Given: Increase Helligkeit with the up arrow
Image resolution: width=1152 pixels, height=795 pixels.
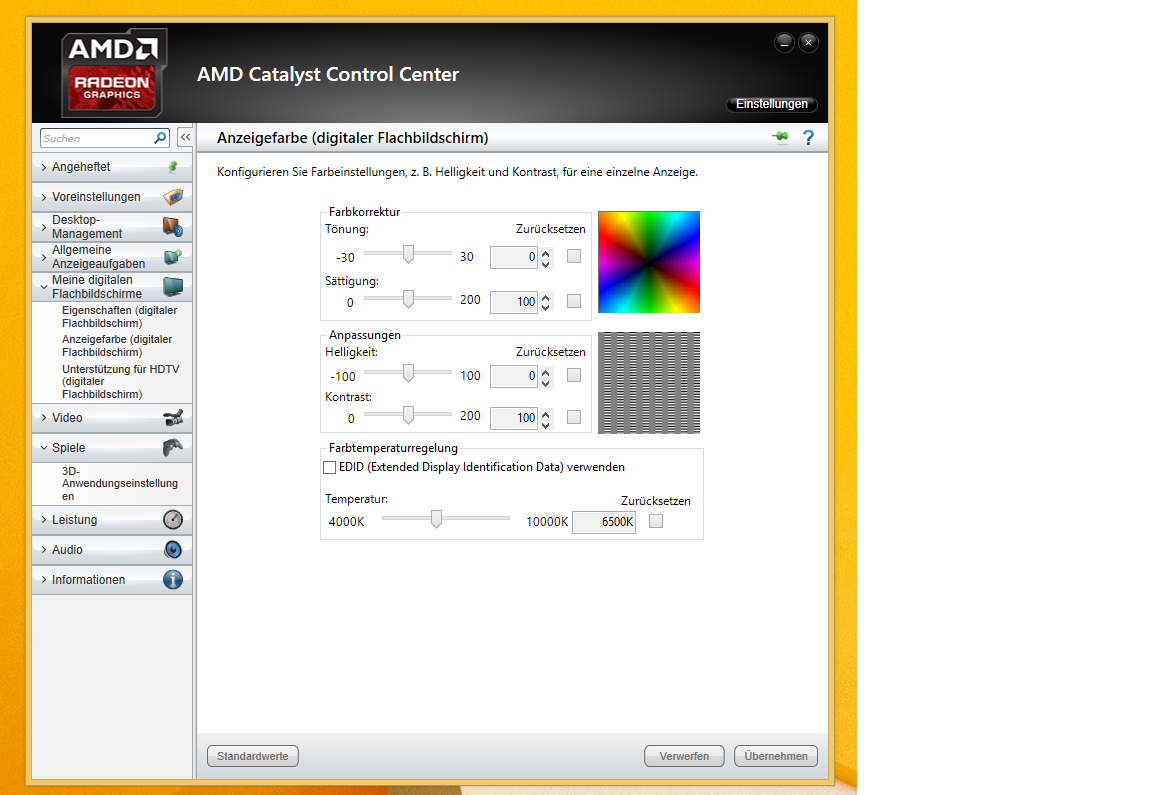Looking at the screenshot, I should (545, 372).
